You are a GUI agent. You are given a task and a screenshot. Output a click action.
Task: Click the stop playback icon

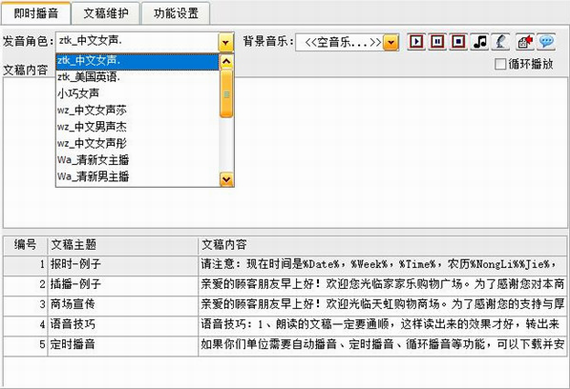point(458,41)
